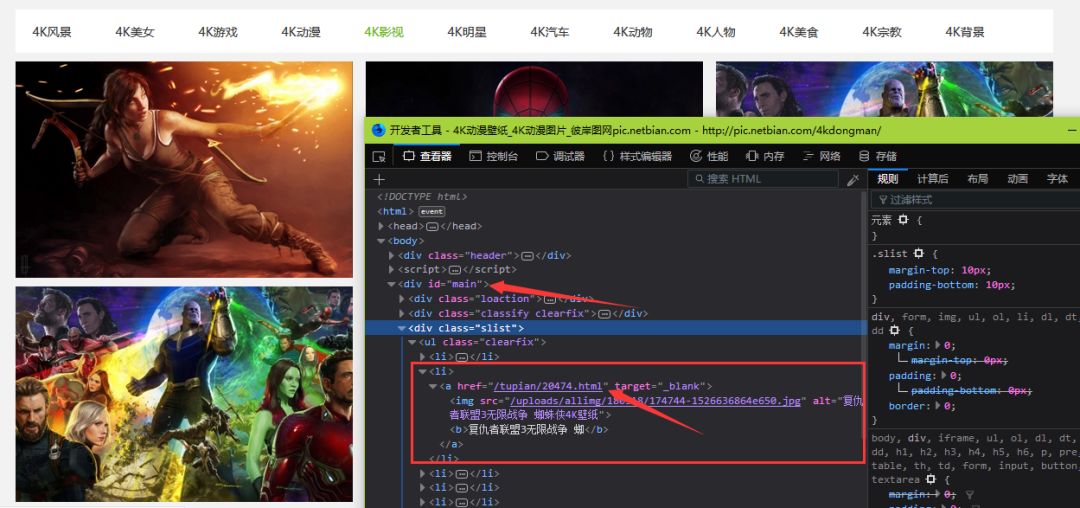
Task: Expand the script node
Action: (392, 270)
